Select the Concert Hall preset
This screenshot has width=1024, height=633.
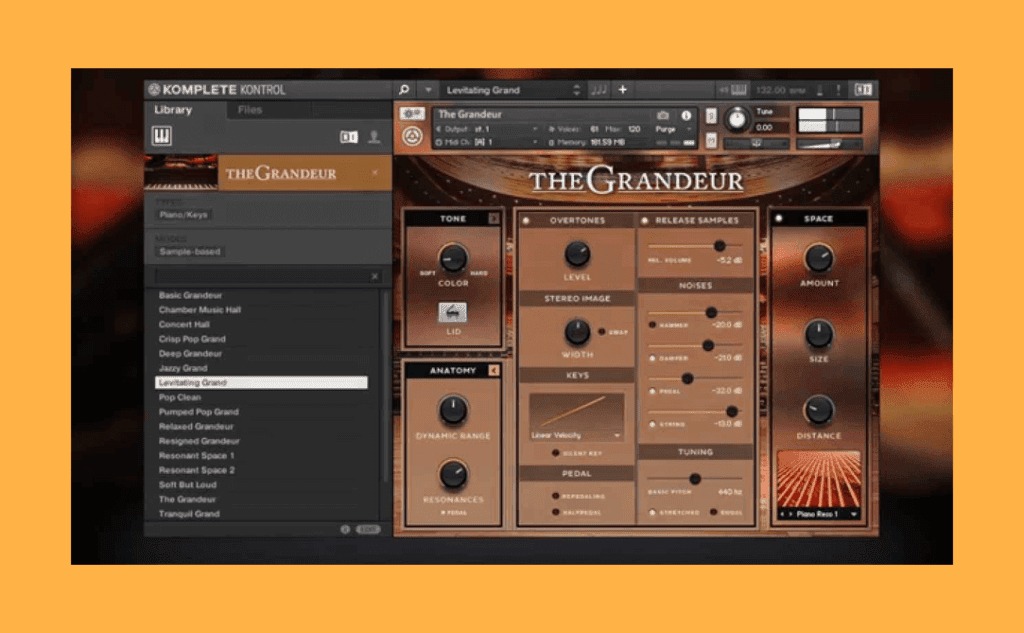click(x=184, y=324)
